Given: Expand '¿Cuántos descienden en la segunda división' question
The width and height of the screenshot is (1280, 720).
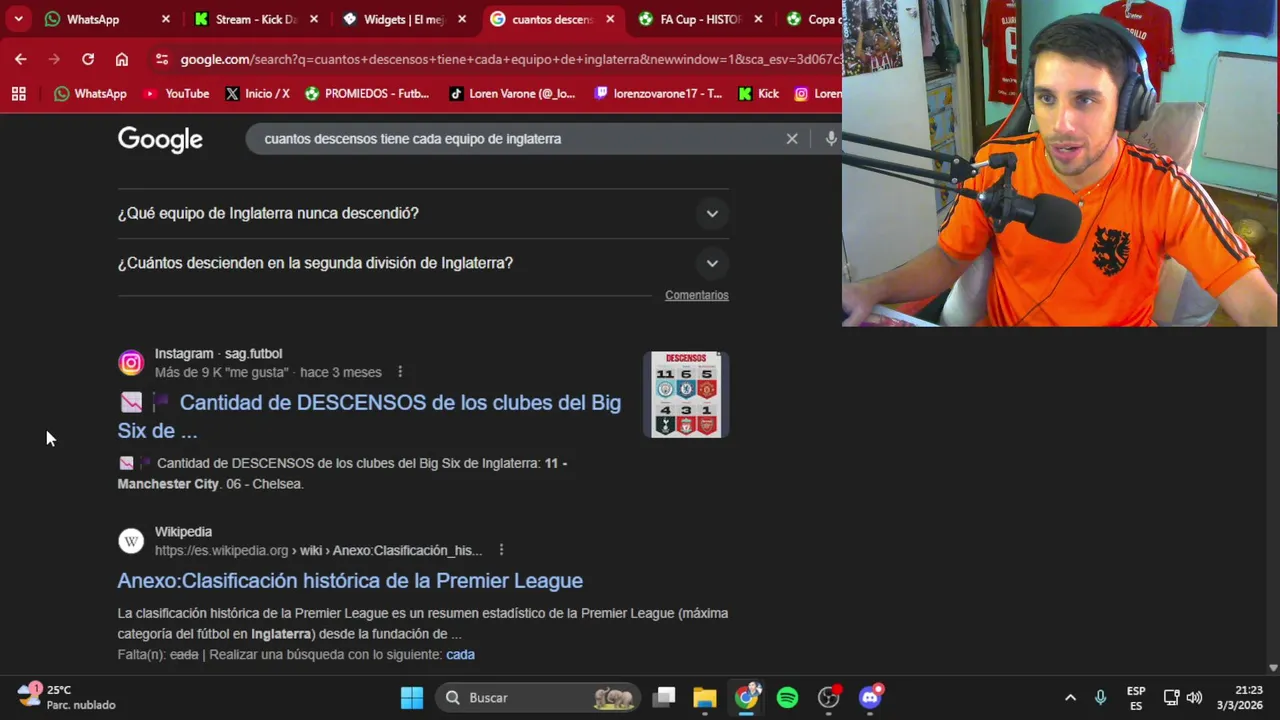Looking at the screenshot, I should pyautogui.click(x=423, y=263).
